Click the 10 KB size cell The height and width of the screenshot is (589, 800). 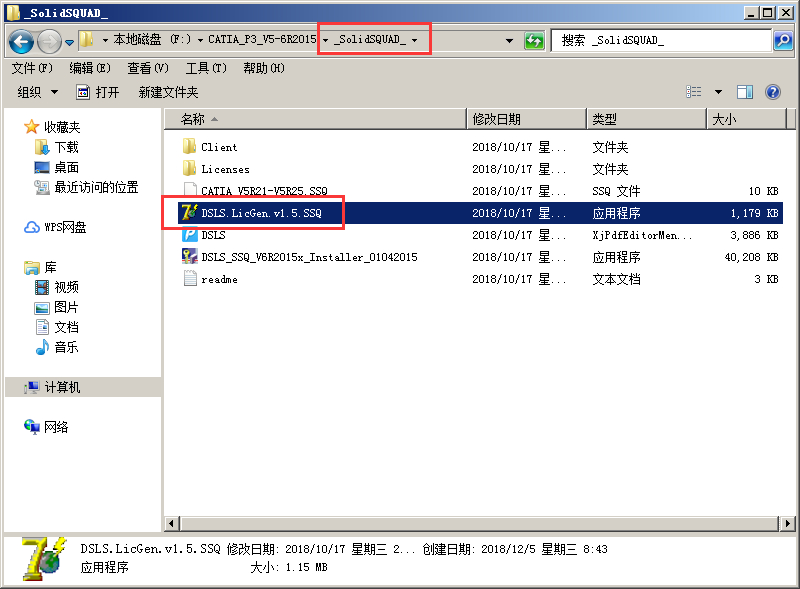coord(763,191)
